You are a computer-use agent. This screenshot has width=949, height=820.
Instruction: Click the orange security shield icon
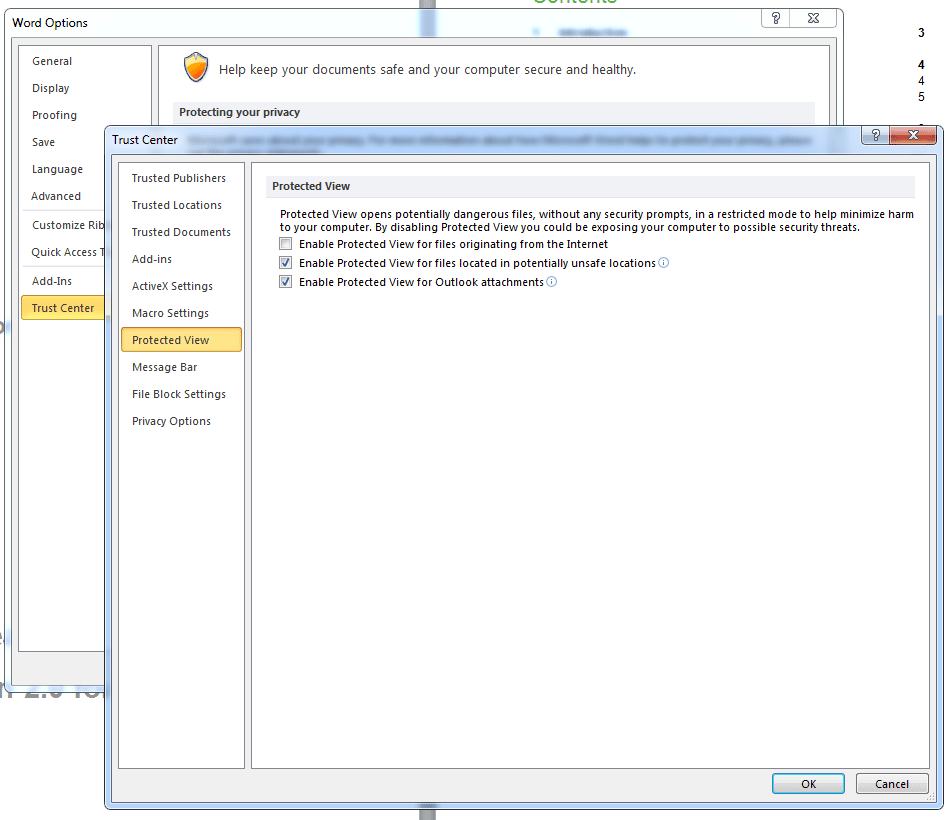click(x=196, y=68)
